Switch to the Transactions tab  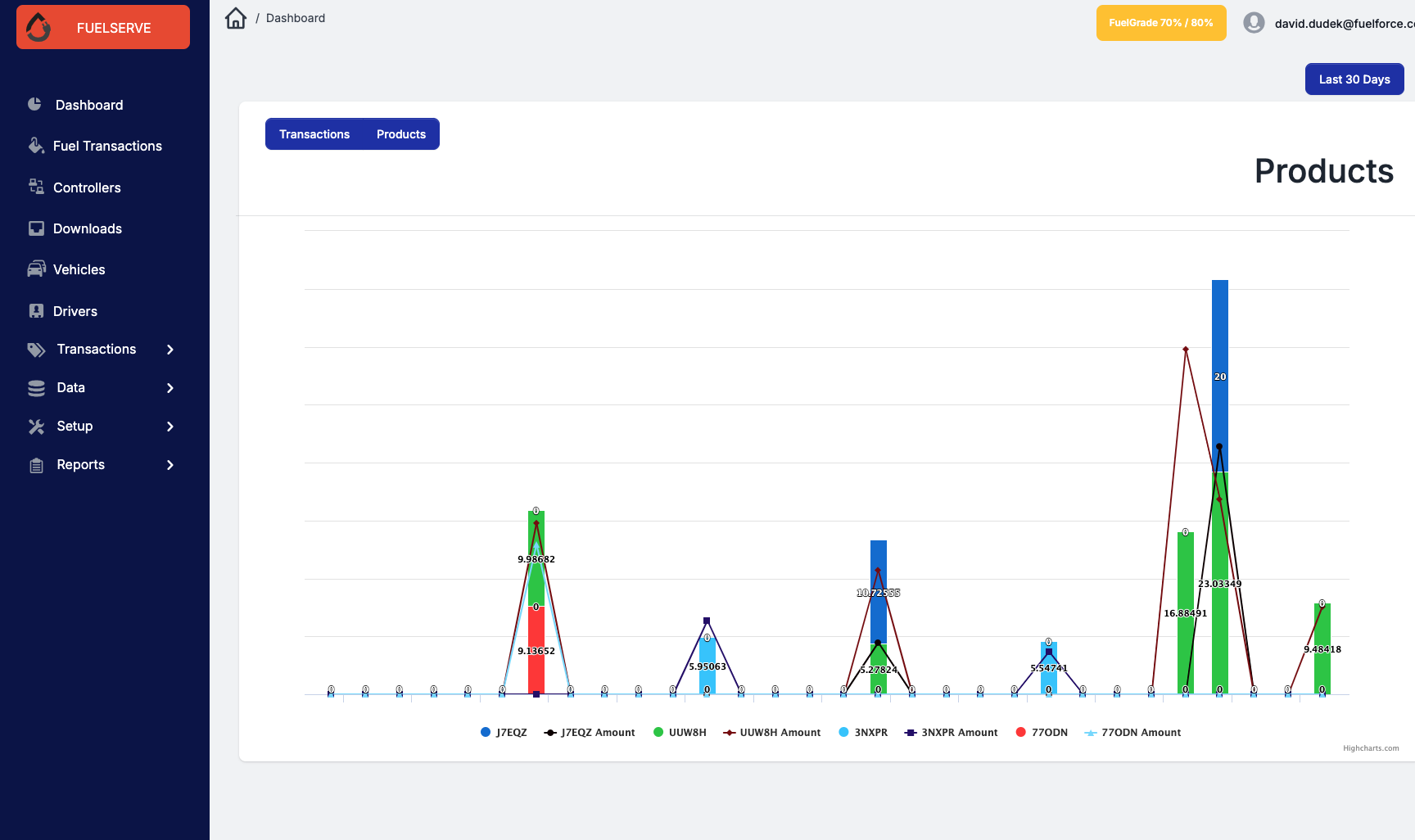314,133
